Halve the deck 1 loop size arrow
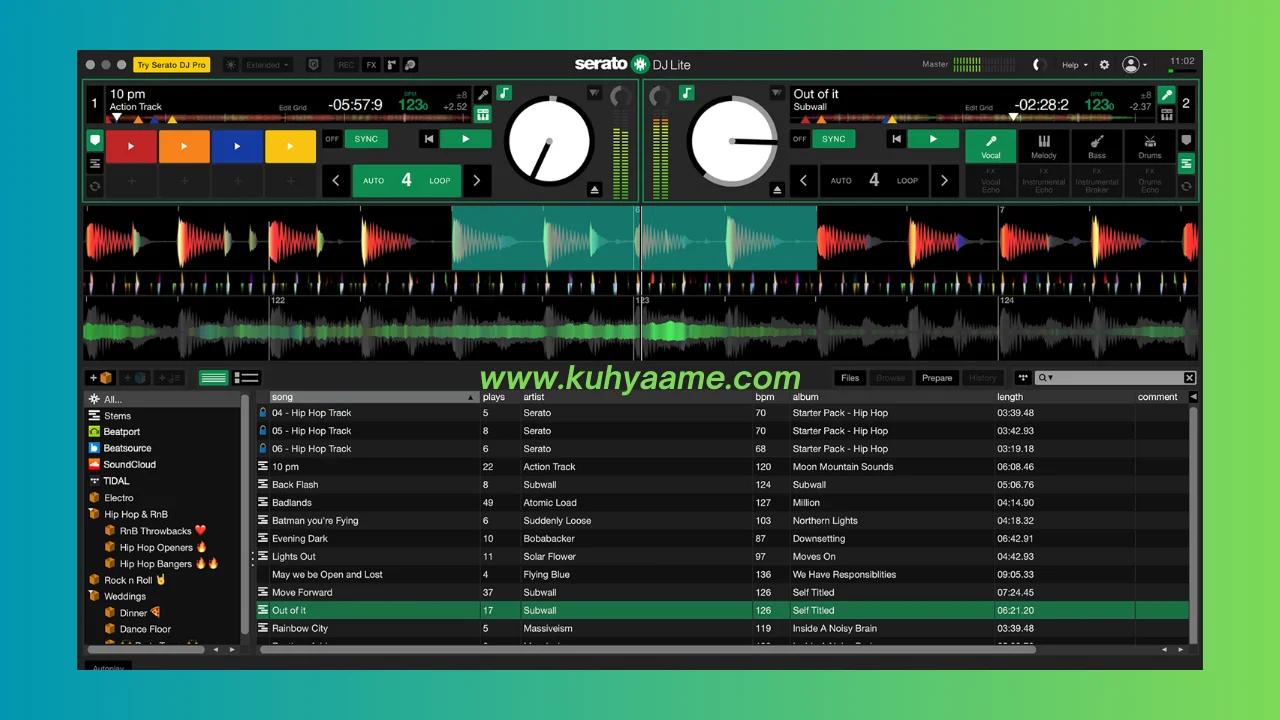 pyautogui.click(x=336, y=181)
